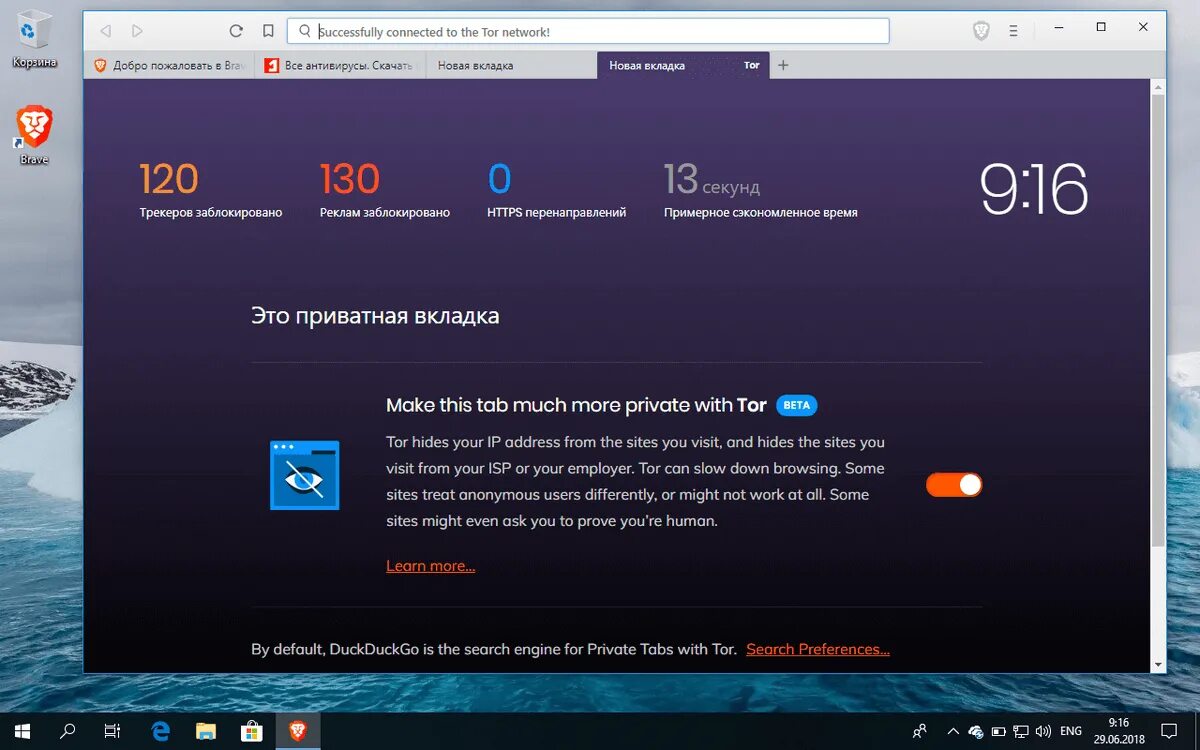Click the Brave taskbar button
This screenshot has width=1200, height=750.
tap(298, 731)
